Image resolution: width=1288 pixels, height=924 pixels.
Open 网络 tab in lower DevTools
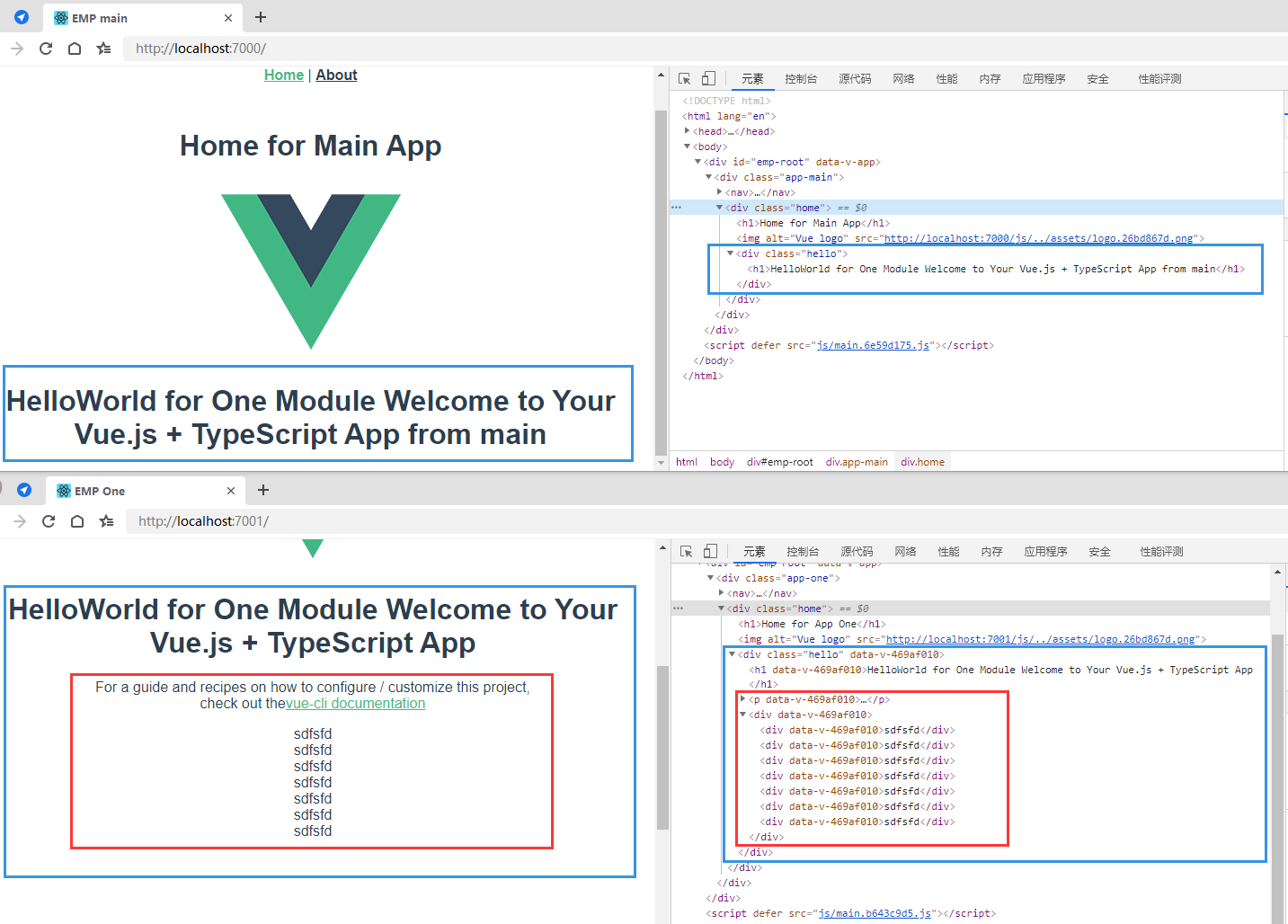click(905, 552)
